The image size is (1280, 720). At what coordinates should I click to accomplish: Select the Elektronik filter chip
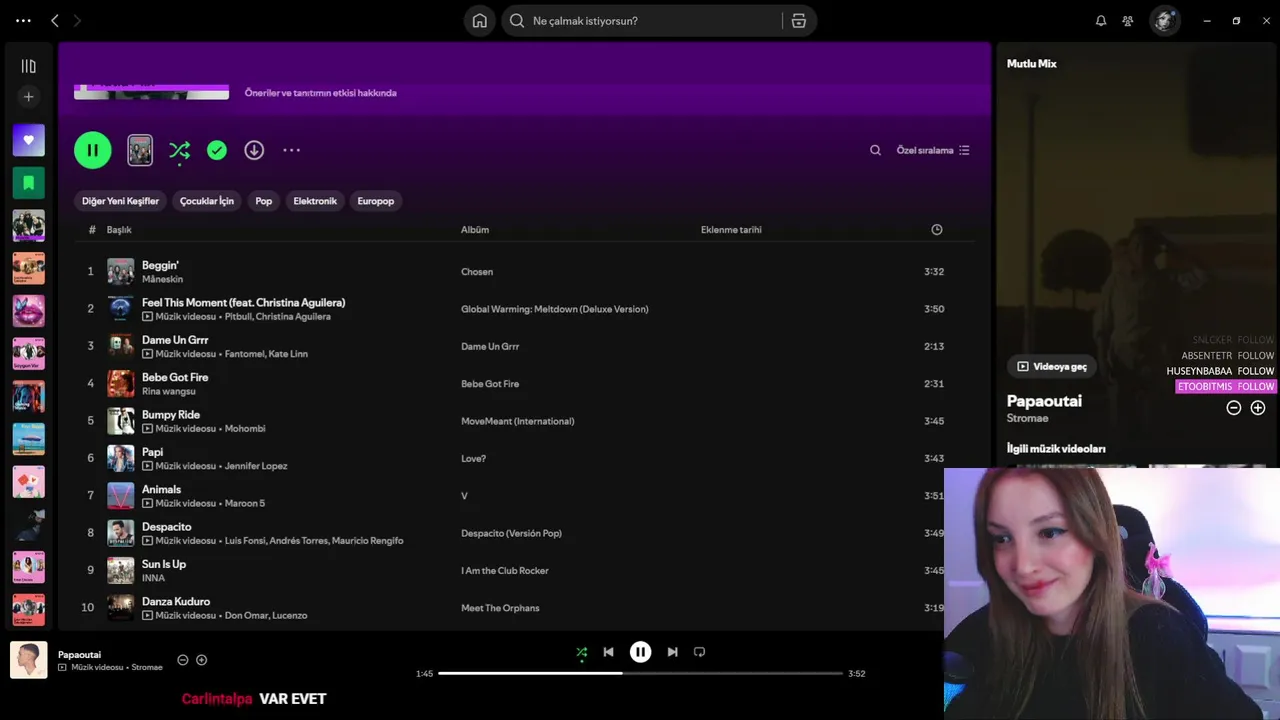pyautogui.click(x=315, y=201)
